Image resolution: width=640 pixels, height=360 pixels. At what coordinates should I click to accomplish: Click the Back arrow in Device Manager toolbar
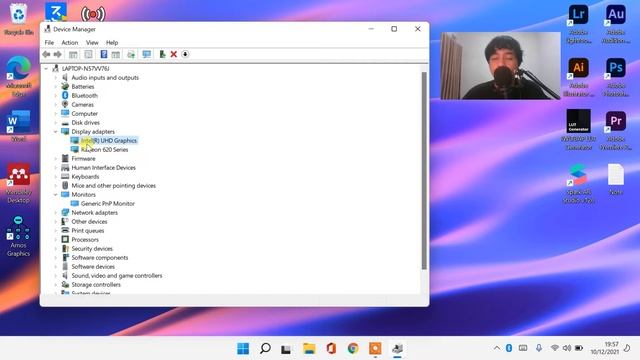[46, 54]
